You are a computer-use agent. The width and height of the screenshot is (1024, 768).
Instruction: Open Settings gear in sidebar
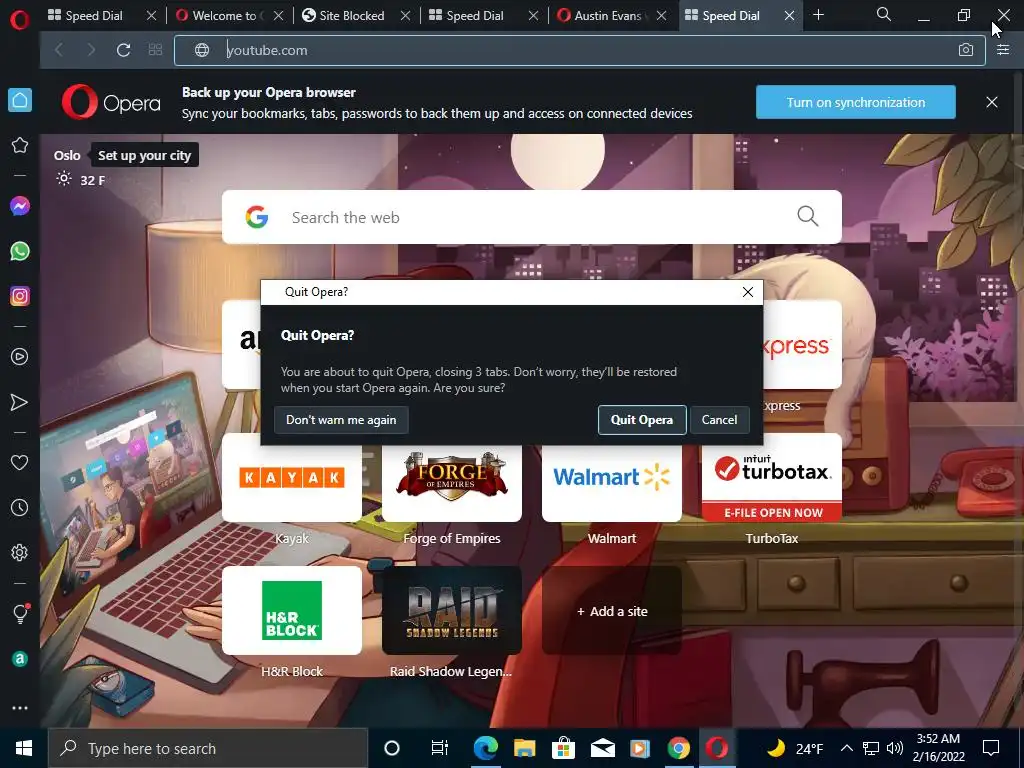tap(20, 552)
